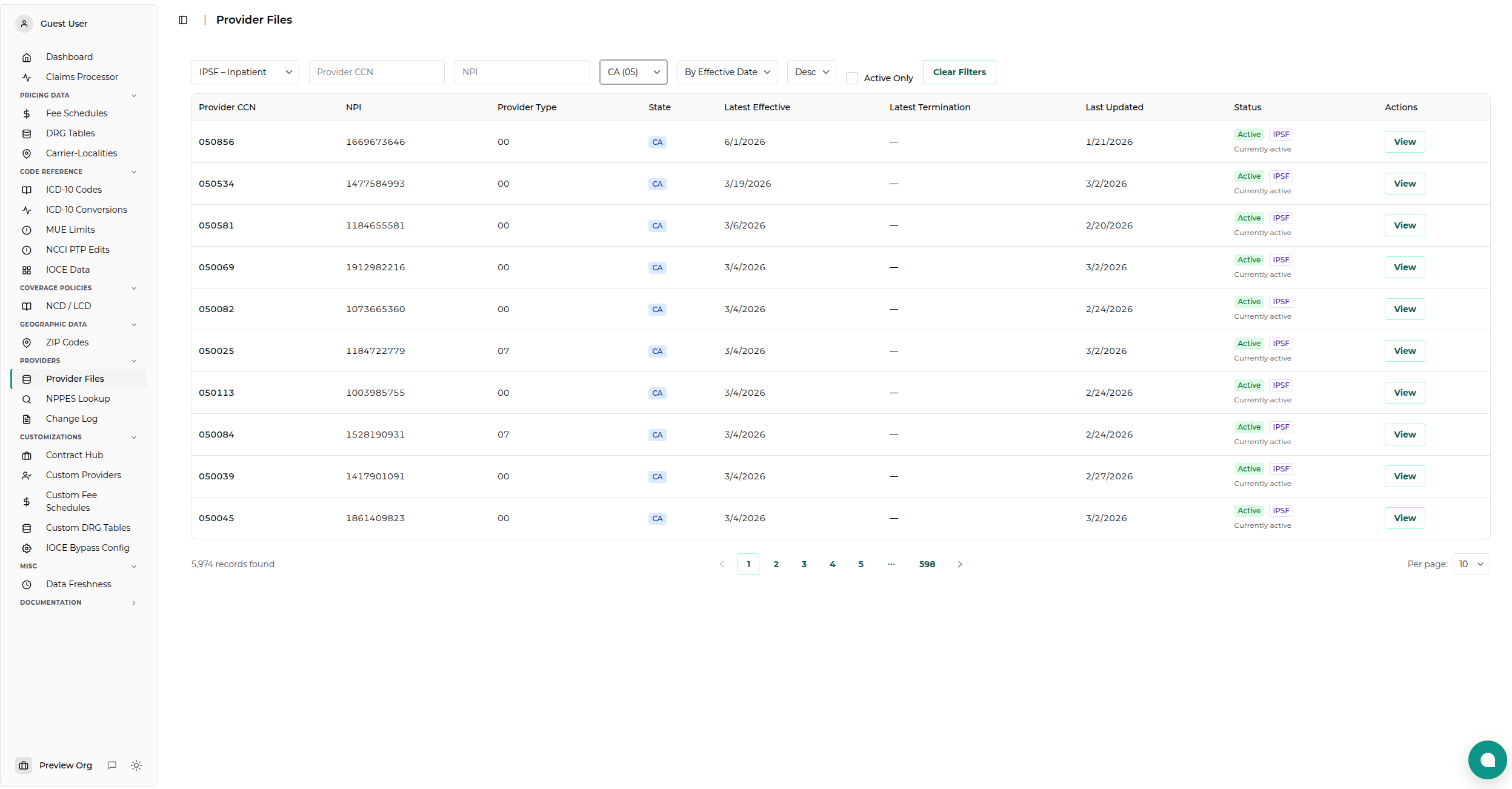1512x789 pixels.
Task: Toggle the sidebar collapse icon
Action: [183, 20]
